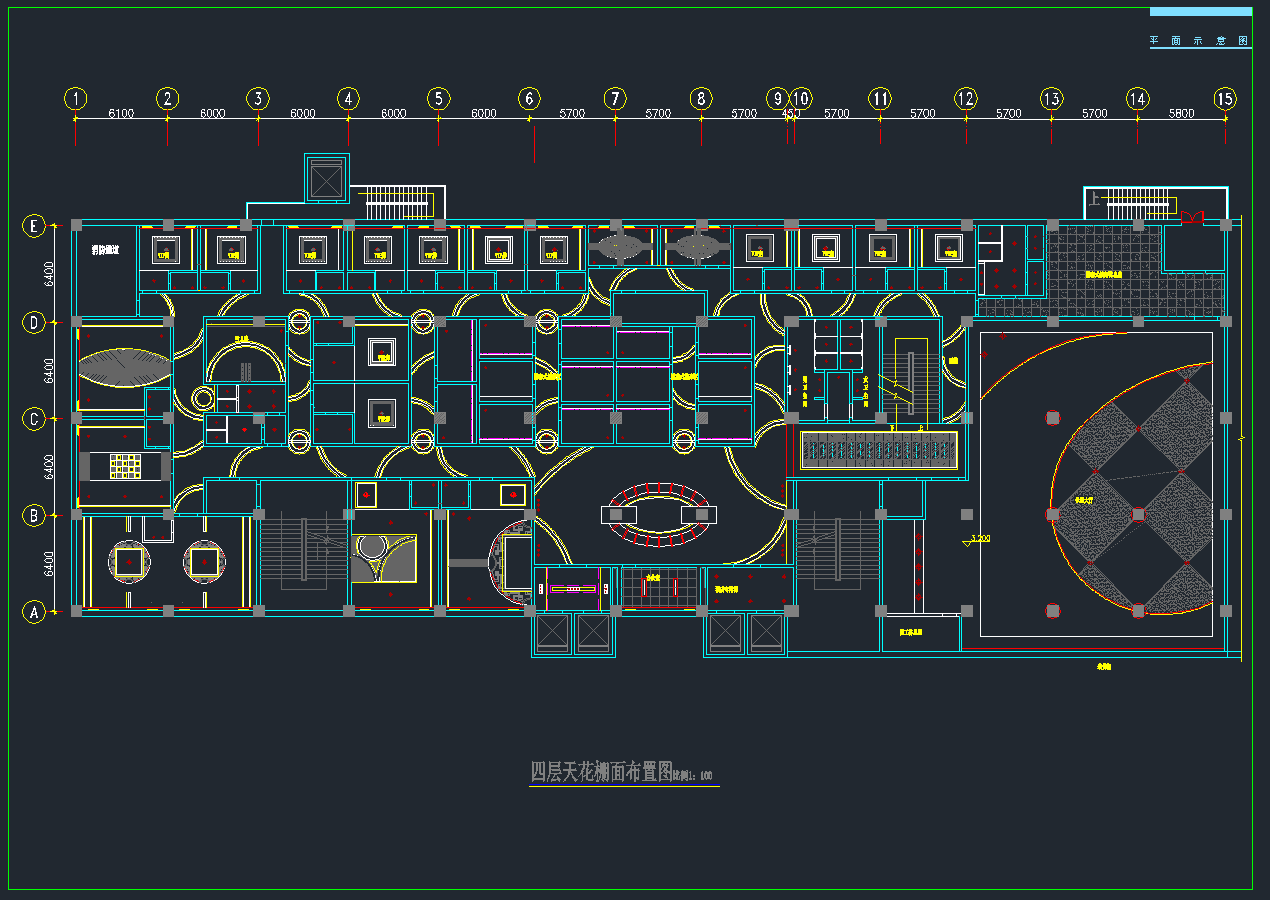Click grid axis bubble number 7
The width and height of the screenshot is (1270, 900).
(x=616, y=99)
